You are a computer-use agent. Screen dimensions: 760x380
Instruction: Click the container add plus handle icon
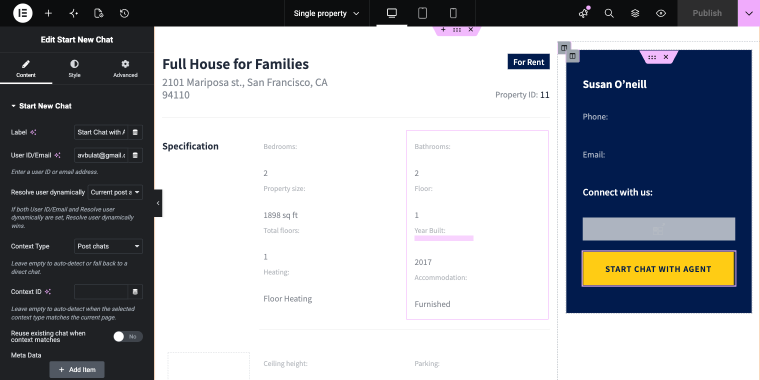pyautogui.click(x=443, y=30)
